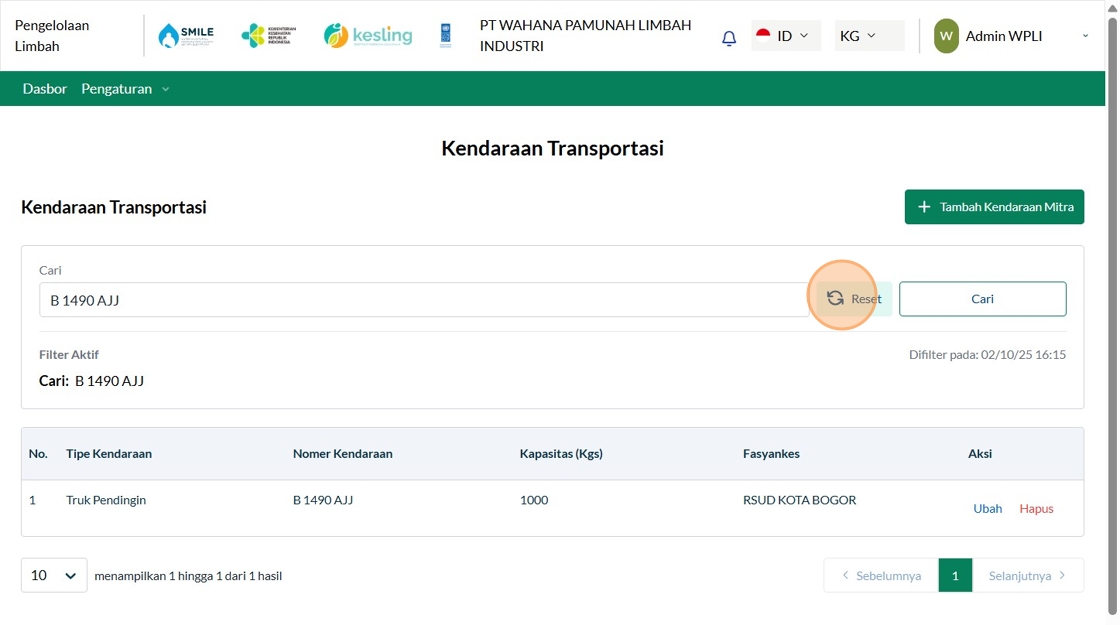1120x625 pixels.
Task: Click the Truk Pendingin cell
Action: coord(106,500)
